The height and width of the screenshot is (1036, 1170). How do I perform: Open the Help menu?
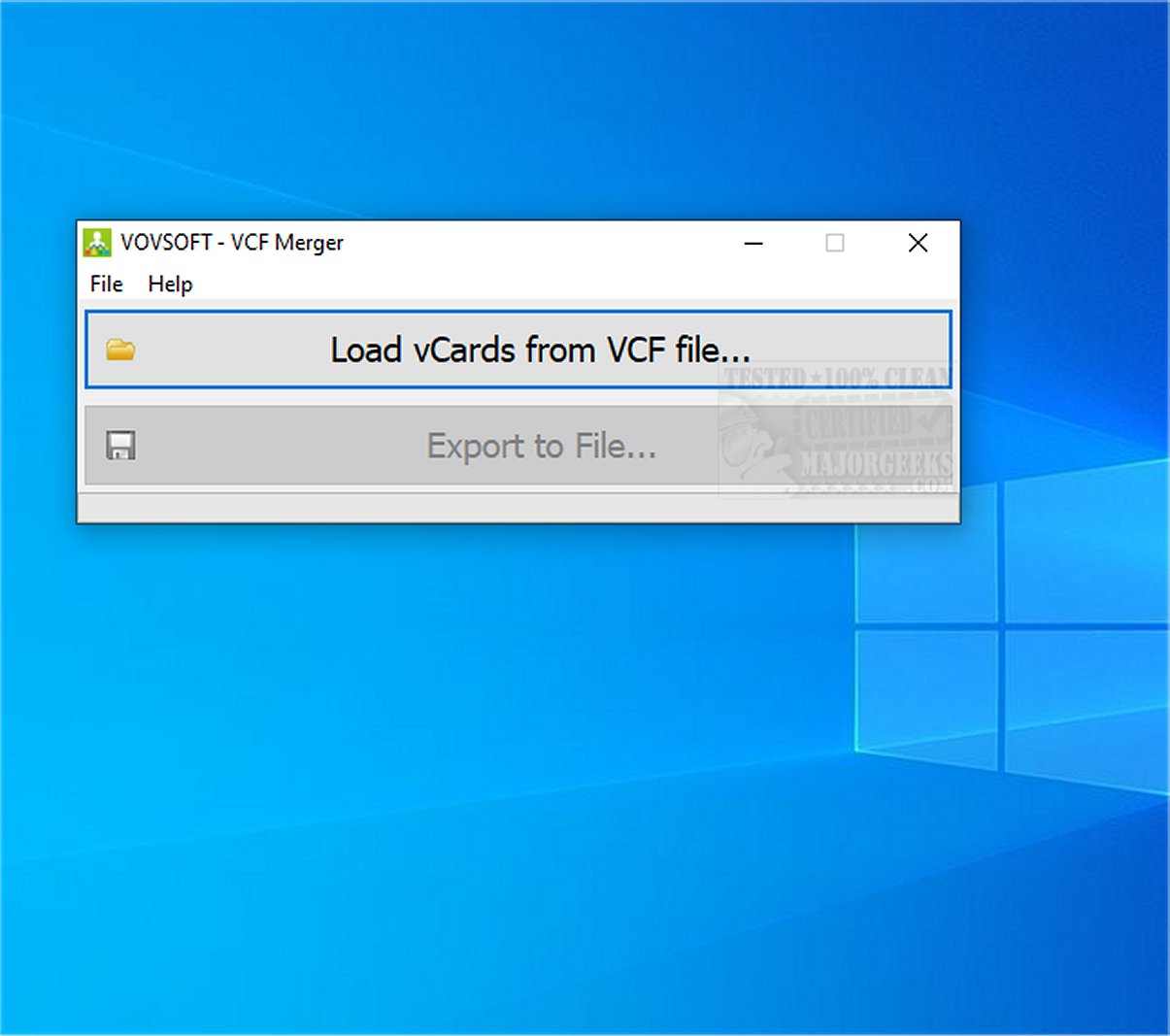[170, 284]
